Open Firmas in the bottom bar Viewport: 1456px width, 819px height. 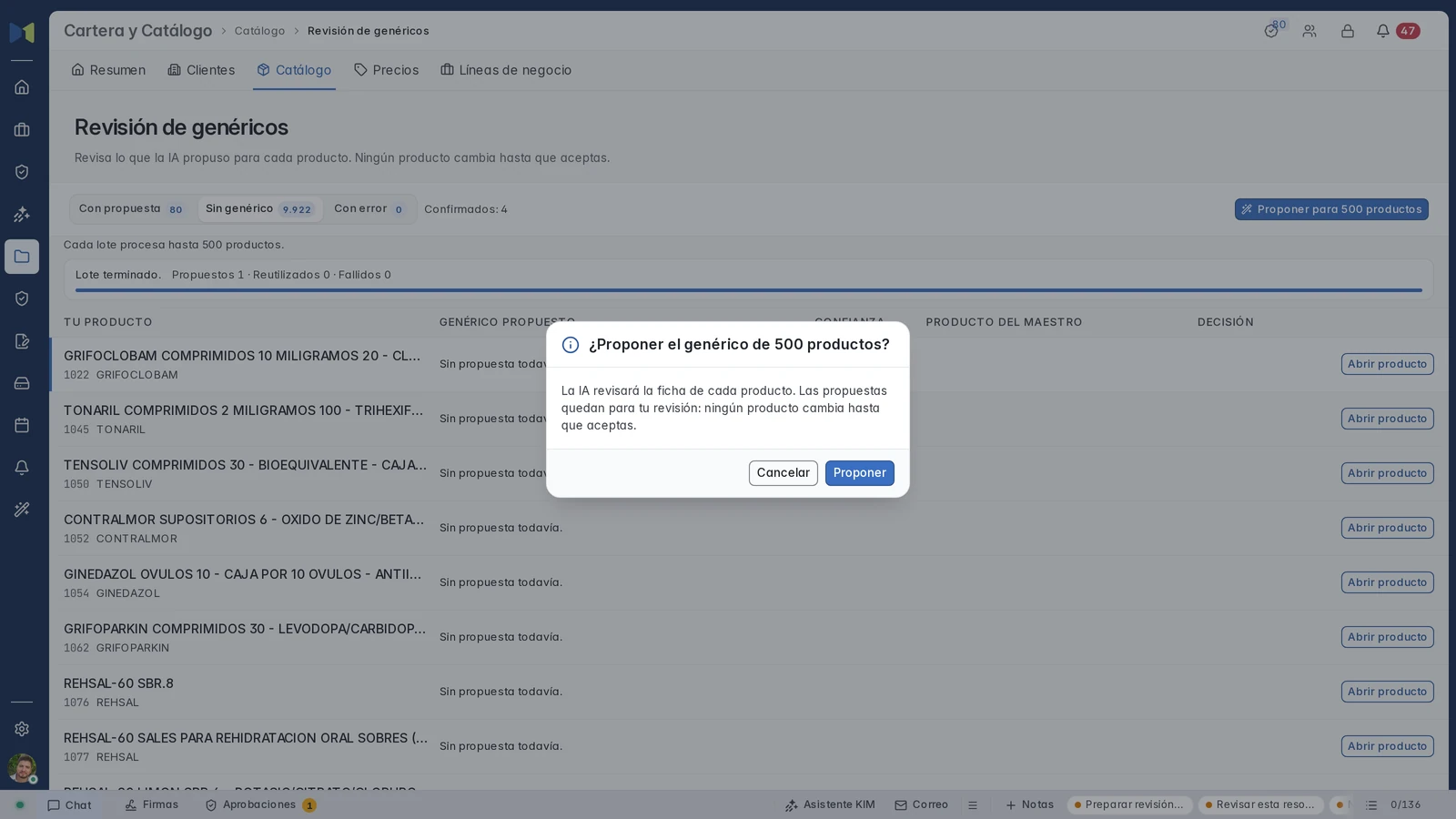point(151,805)
